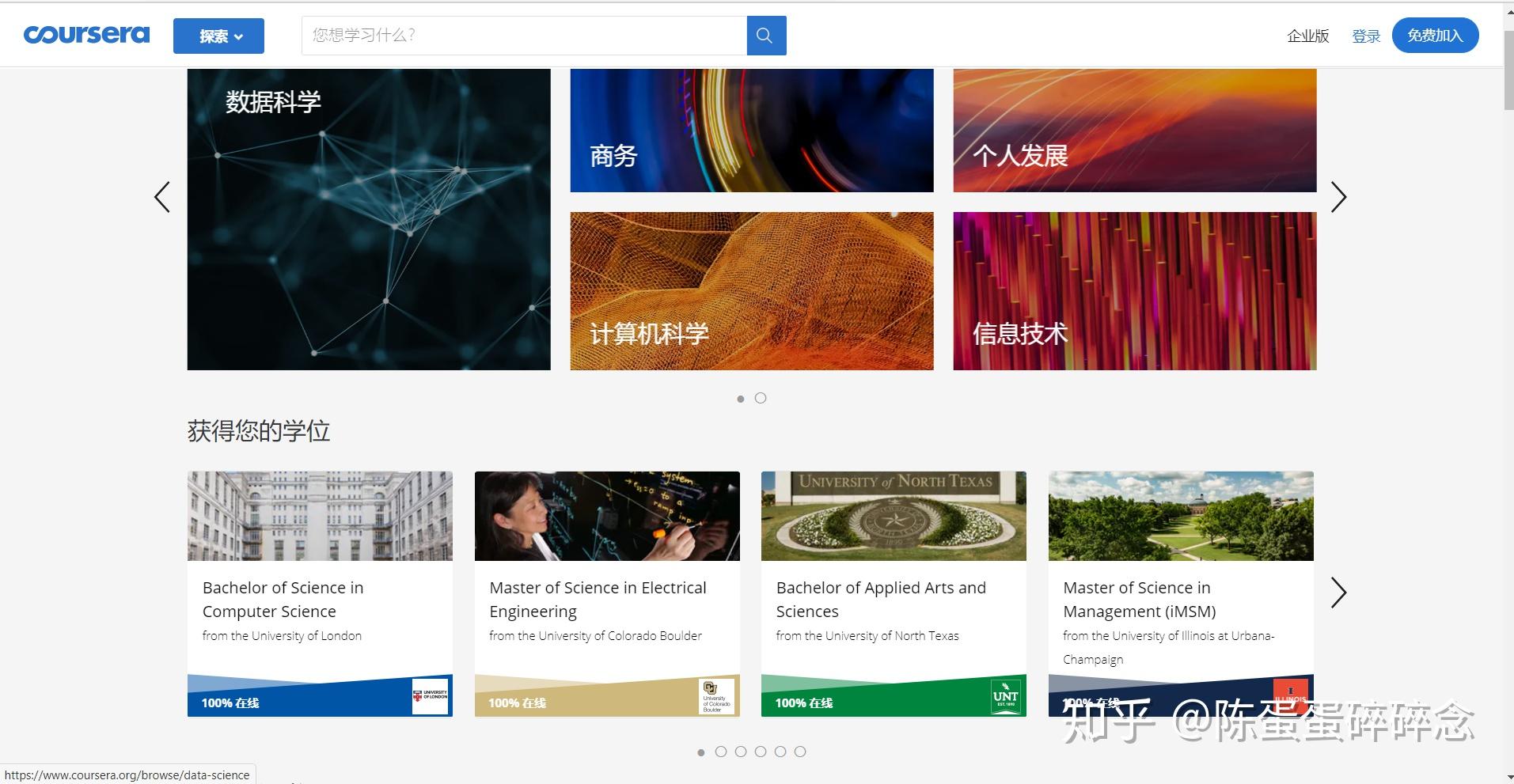The image size is (1514, 784).
Task: Focus the 您想学习什么 search field
Action: click(524, 36)
